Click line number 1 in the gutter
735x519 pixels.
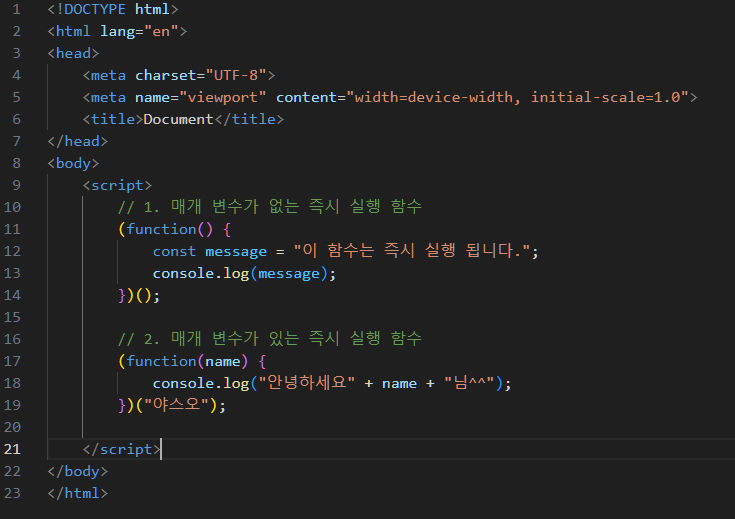(x=16, y=9)
